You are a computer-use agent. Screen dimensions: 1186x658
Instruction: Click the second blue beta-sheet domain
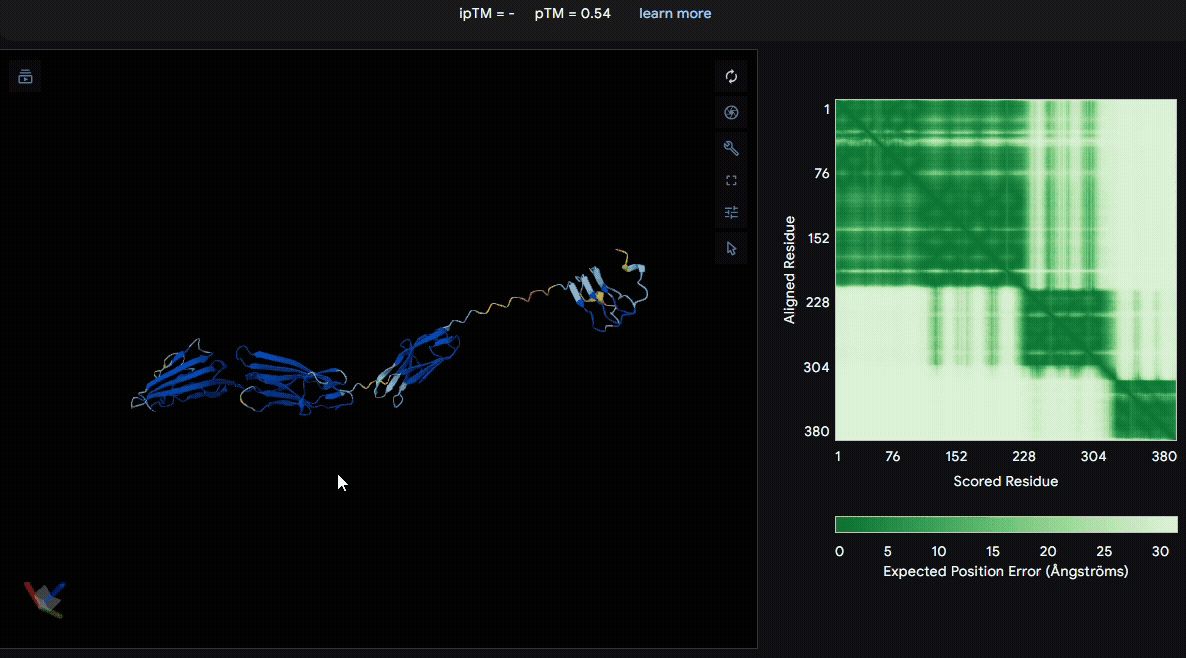pos(295,380)
